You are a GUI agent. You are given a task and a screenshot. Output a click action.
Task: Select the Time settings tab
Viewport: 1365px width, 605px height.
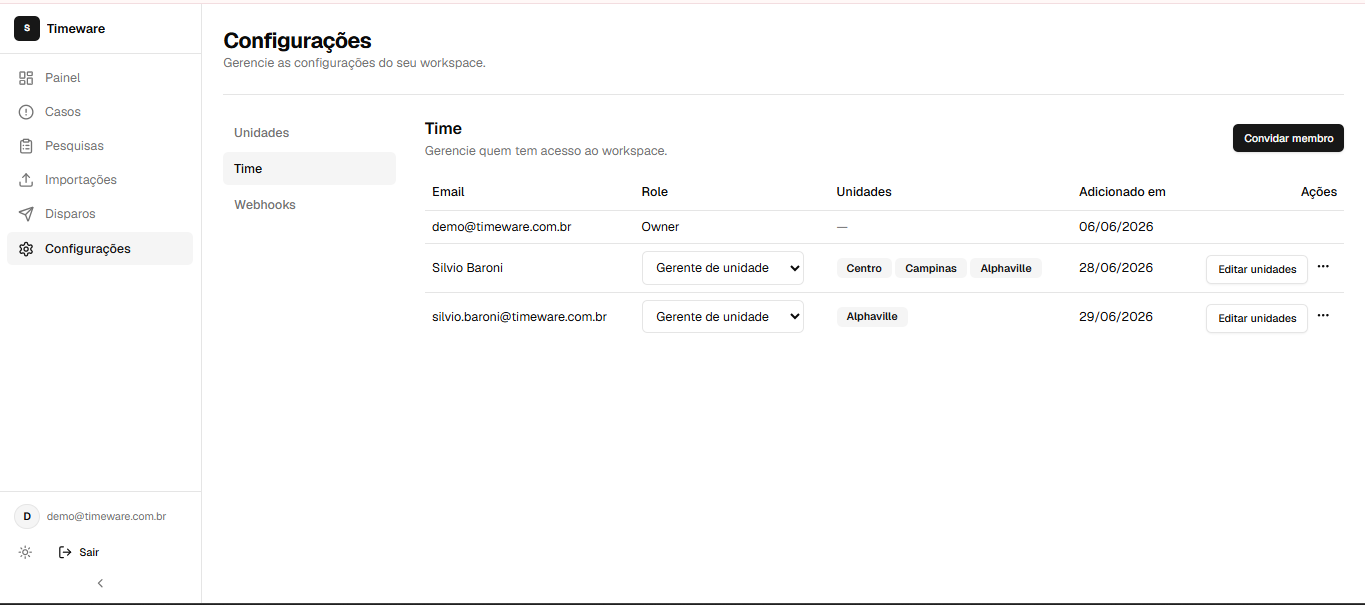309,169
